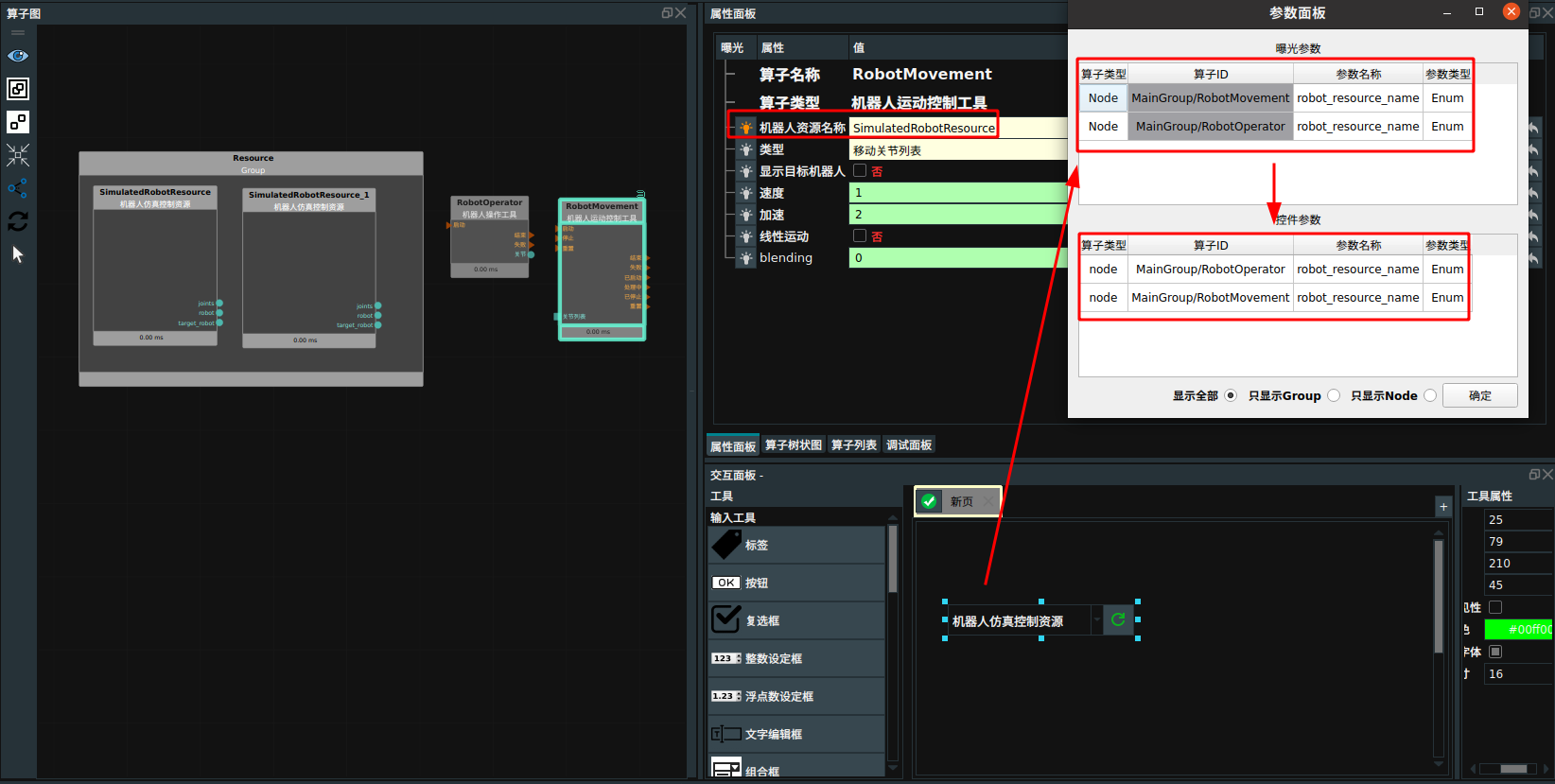The width and height of the screenshot is (1555, 784).
Task: Toggle exposure bulb for 机器人资源名称
Action: click(x=746, y=128)
